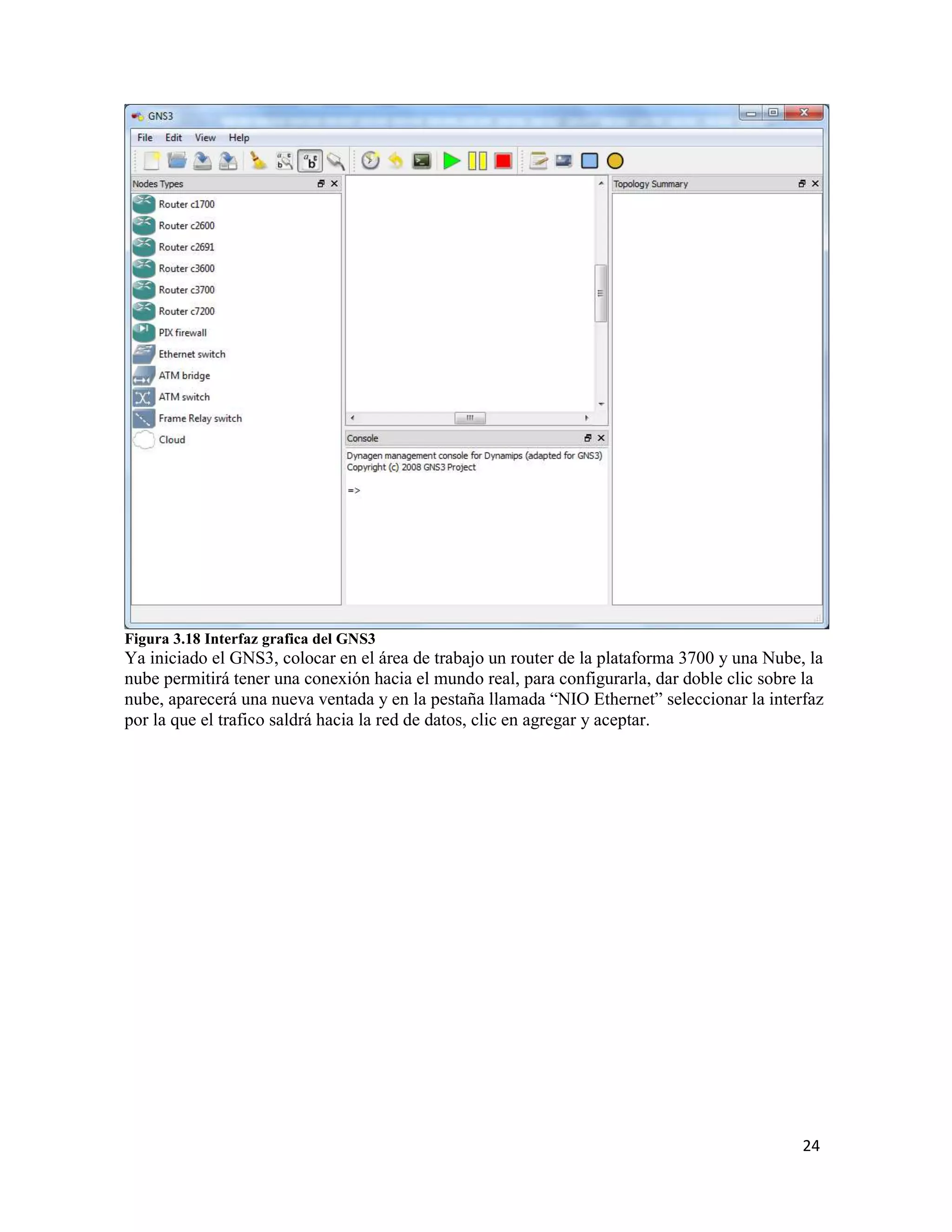Click the add note icon
The height and width of the screenshot is (1232, 952).
[539, 161]
